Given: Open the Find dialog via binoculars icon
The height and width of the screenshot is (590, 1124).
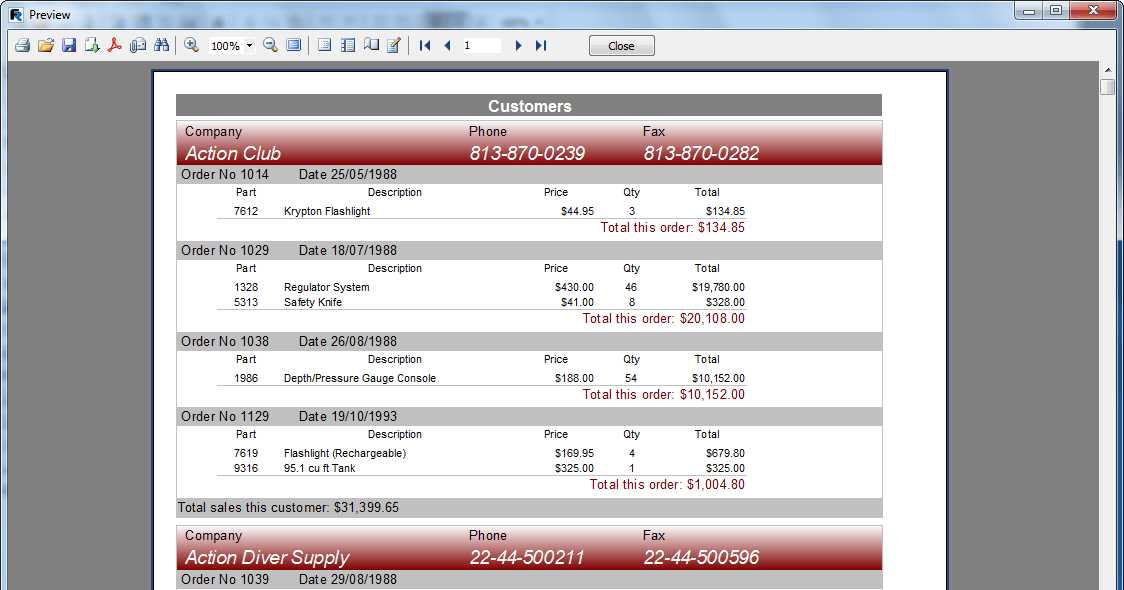Looking at the screenshot, I should point(161,45).
